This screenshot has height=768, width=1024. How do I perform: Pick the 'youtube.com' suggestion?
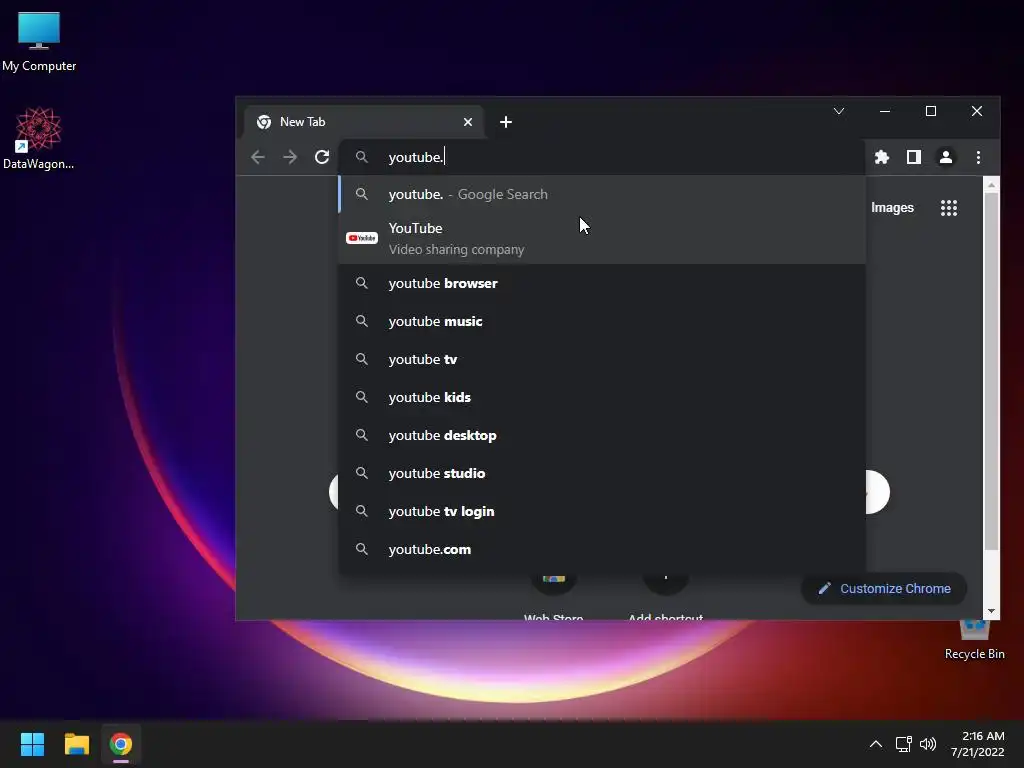pos(602,549)
